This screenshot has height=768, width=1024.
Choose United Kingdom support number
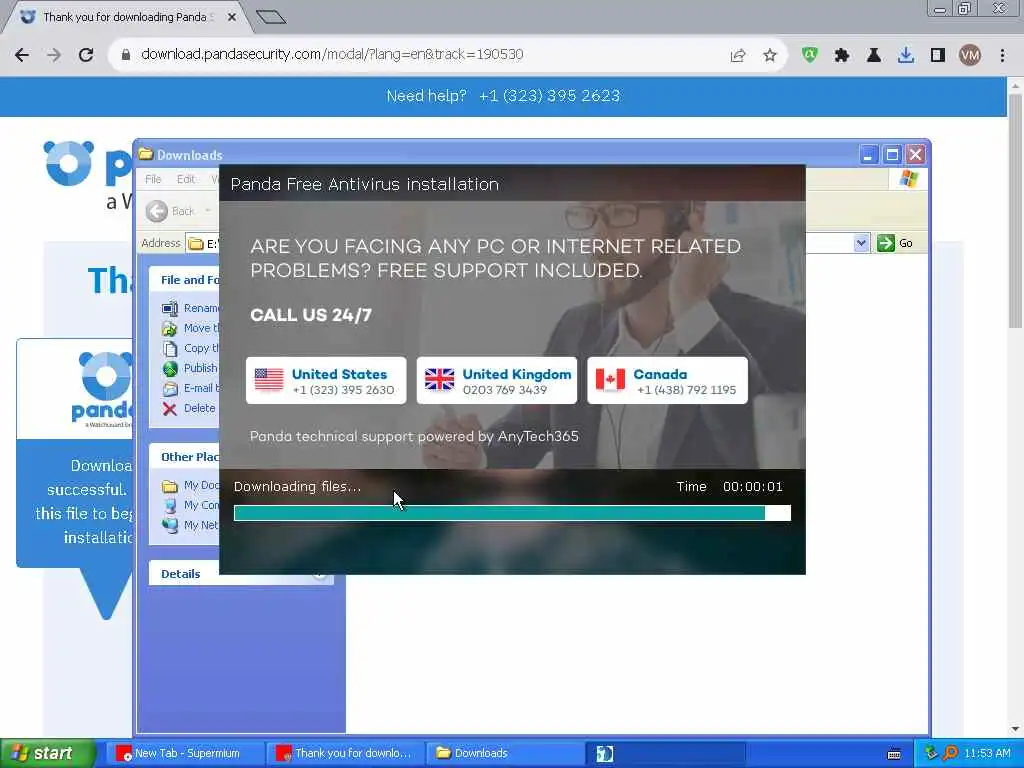coord(497,381)
